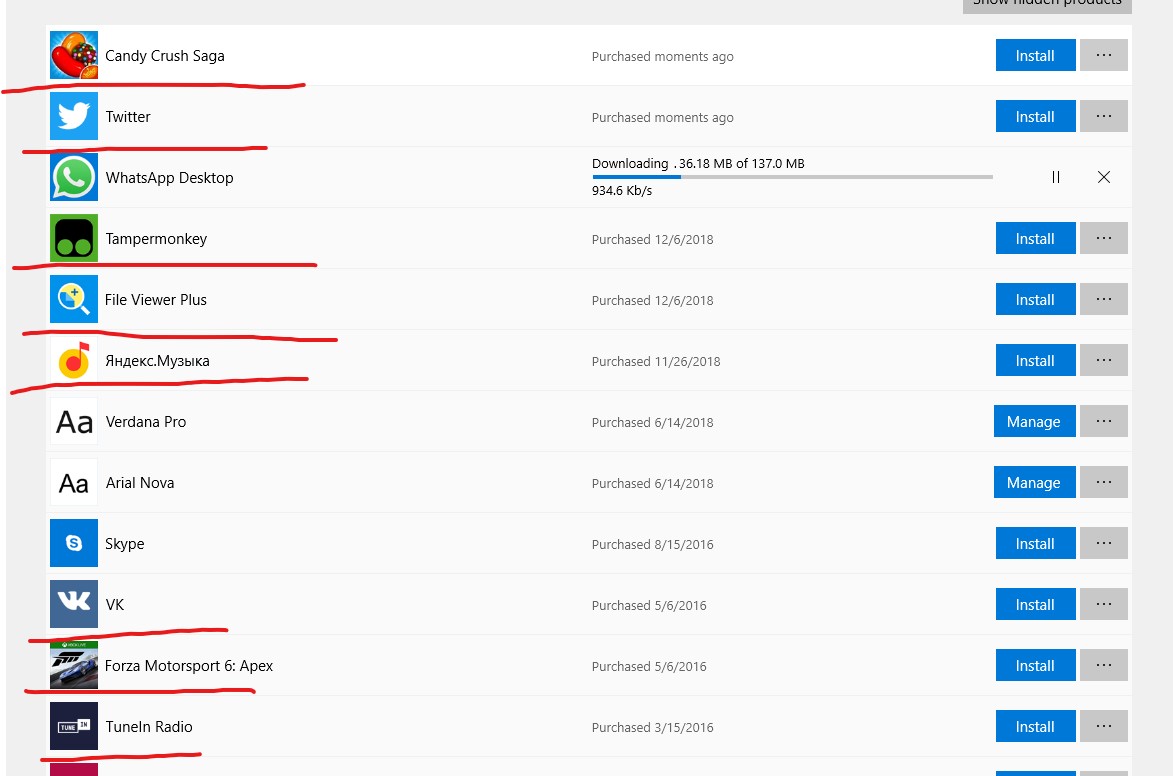Viewport: 1173px width, 776px height.
Task: Click the TuneIn Radio title text
Action: pyautogui.click(x=149, y=727)
